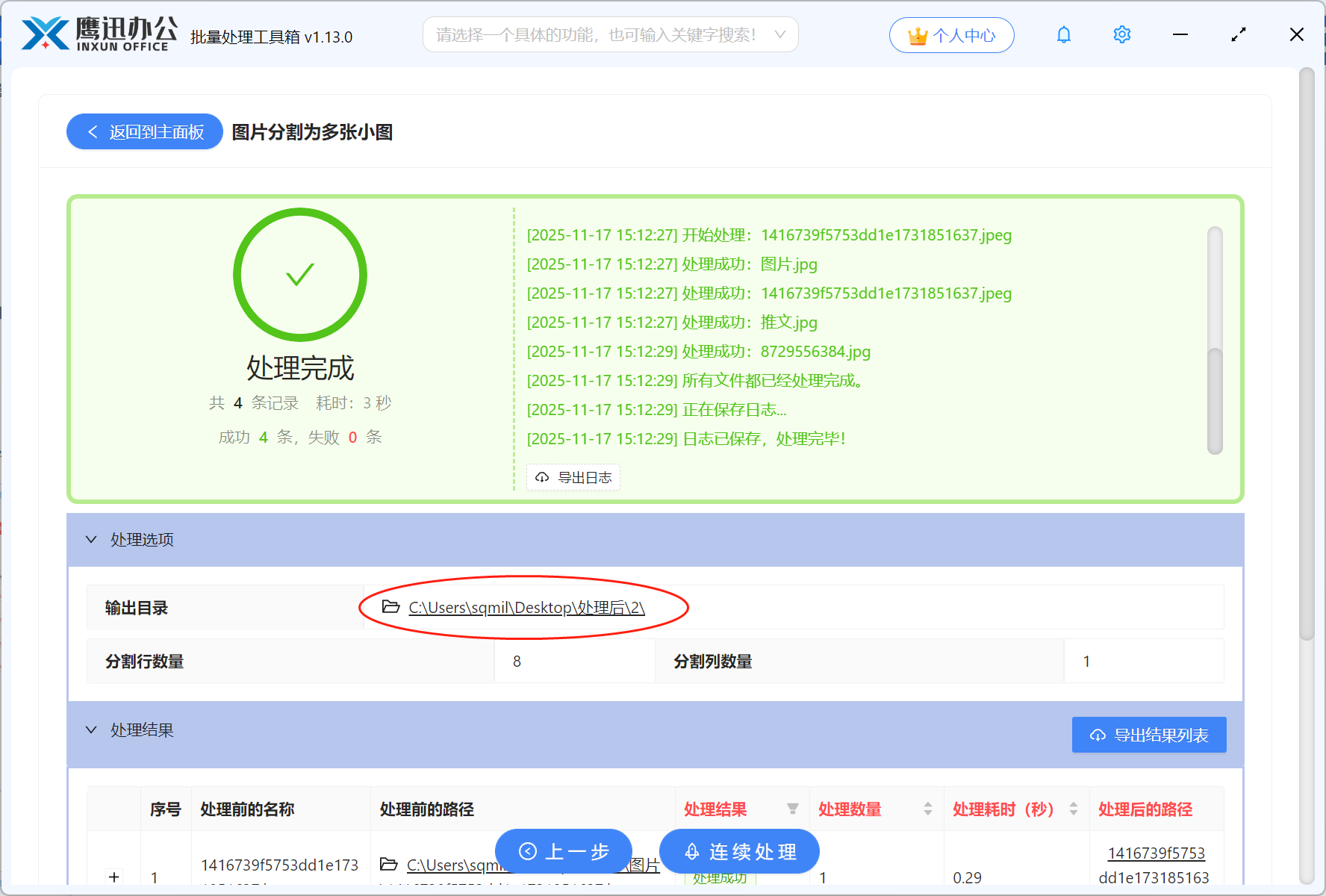
Task: Open the settings gear icon
Action: (1121, 34)
